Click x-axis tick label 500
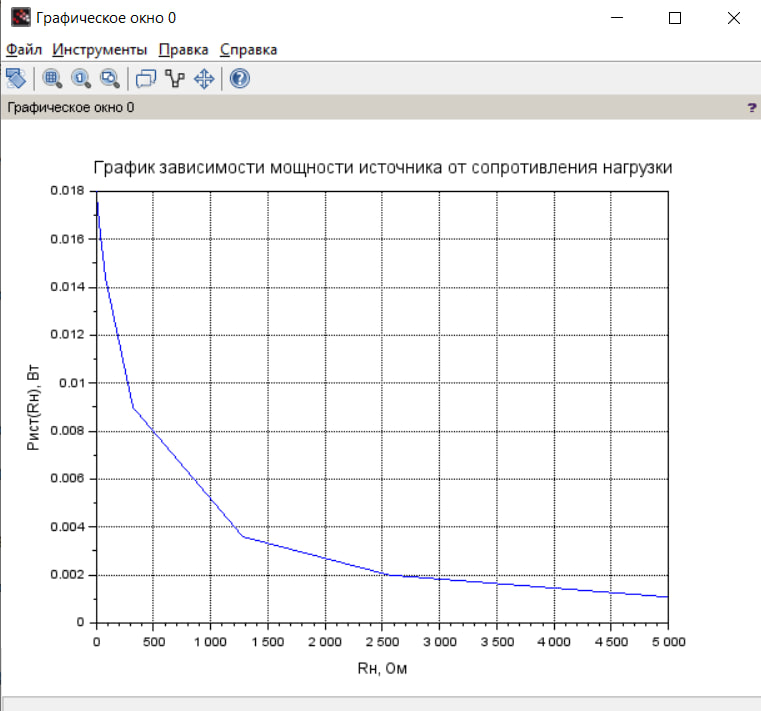The width and height of the screenshot is (761, 711). (x=154, y=642)
